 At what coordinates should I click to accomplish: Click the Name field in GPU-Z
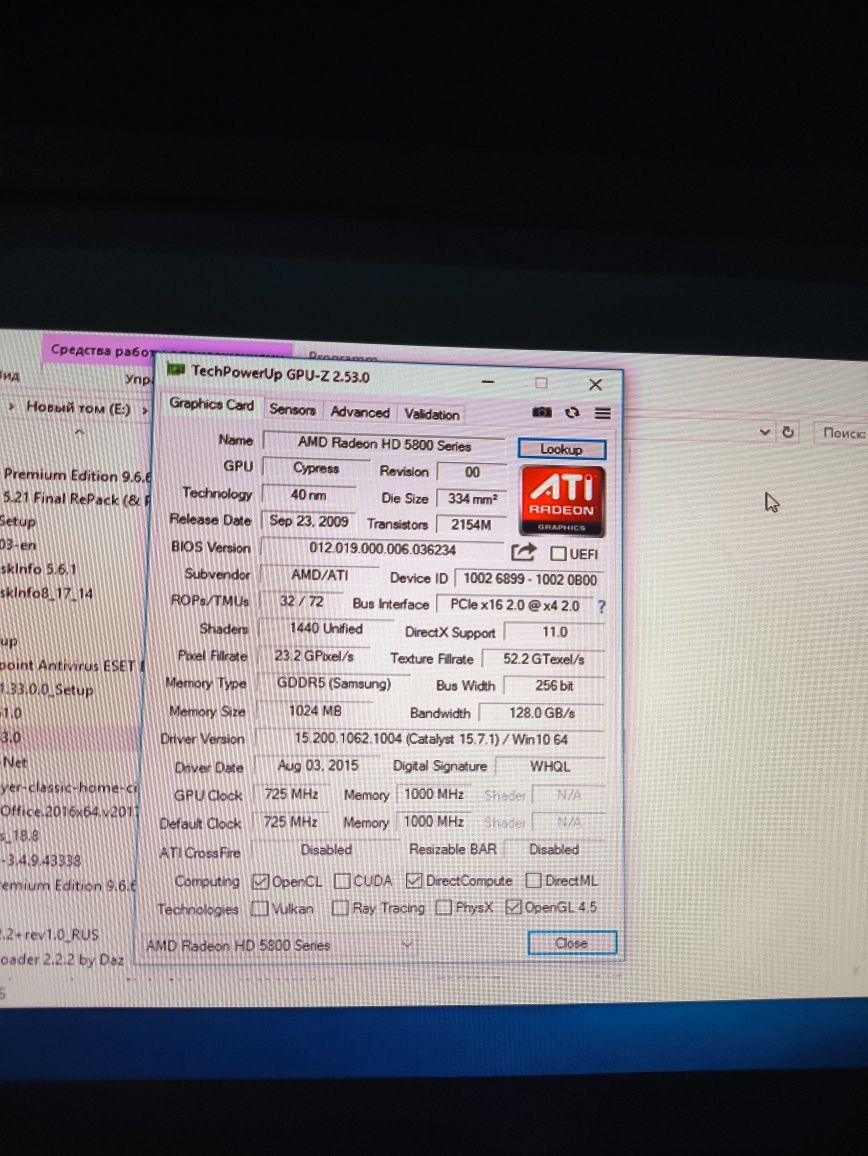pyautogui.click(x=383, y=444)
